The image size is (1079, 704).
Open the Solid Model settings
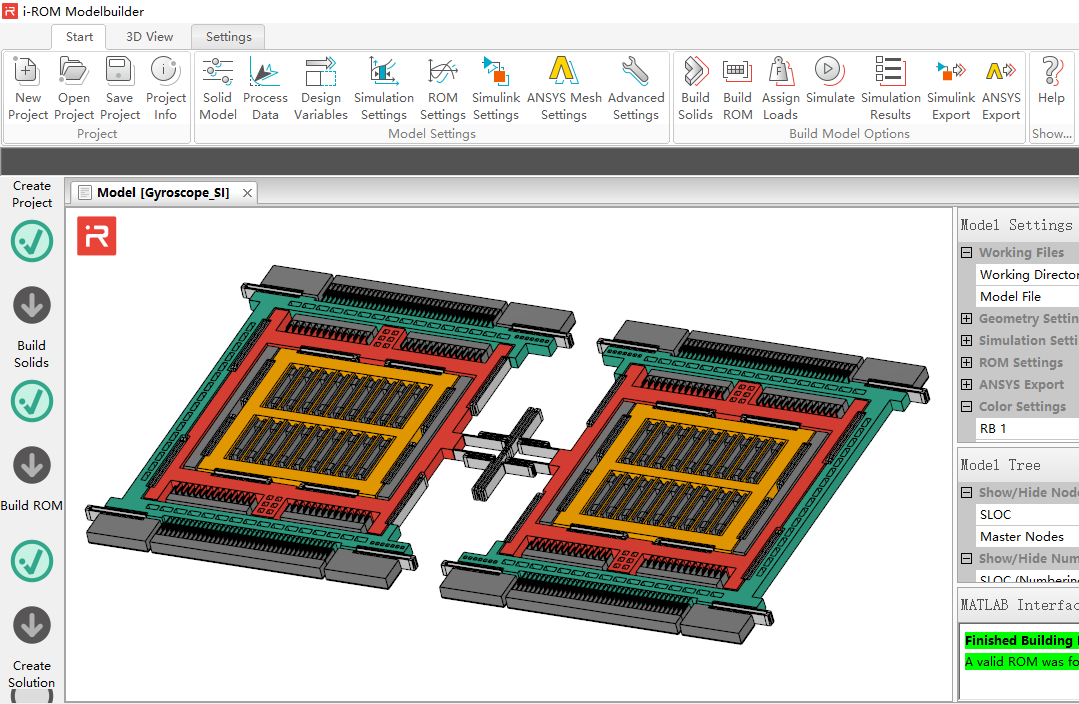coord(217,88)
